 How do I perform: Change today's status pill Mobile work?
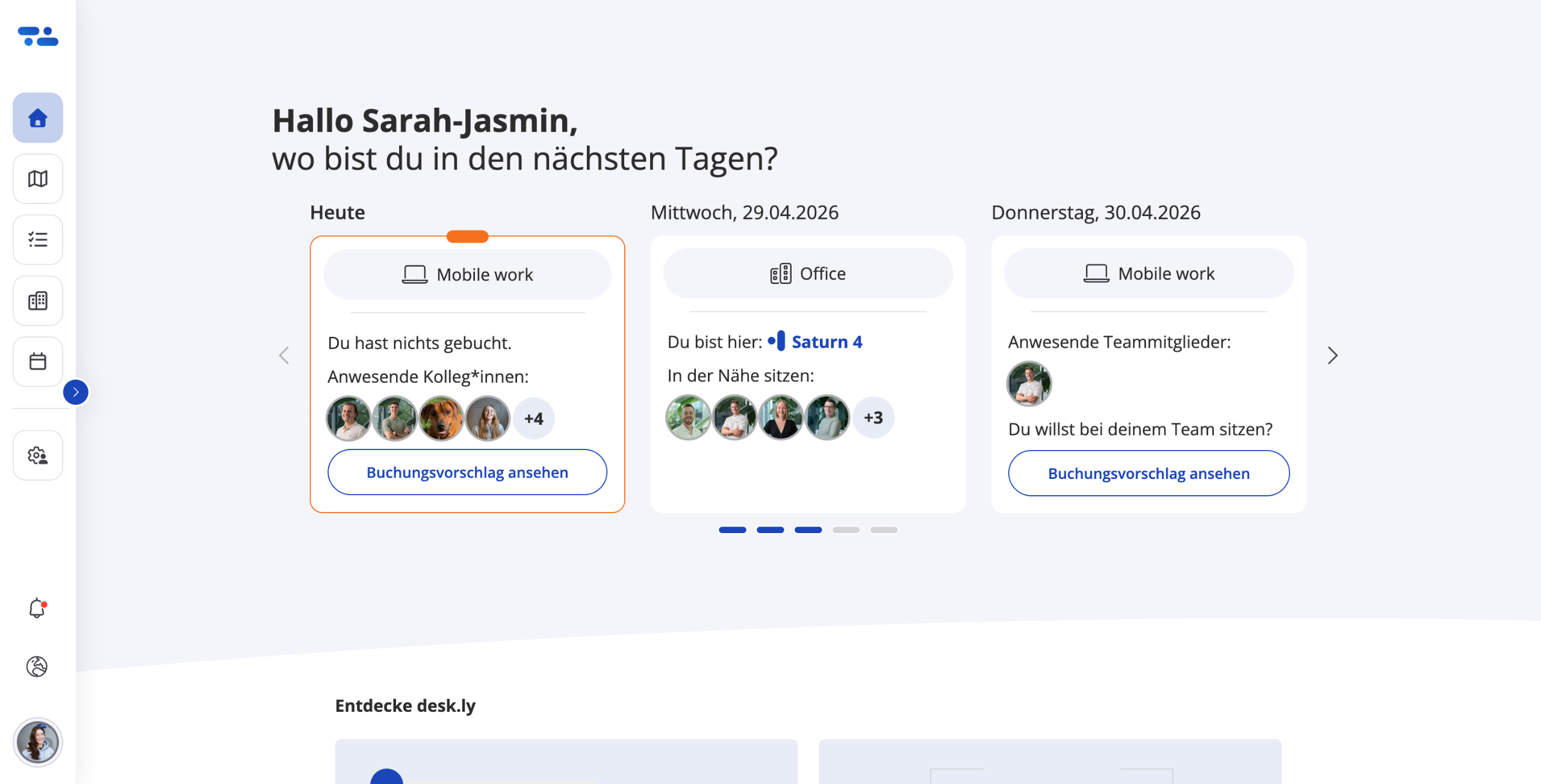467,274
